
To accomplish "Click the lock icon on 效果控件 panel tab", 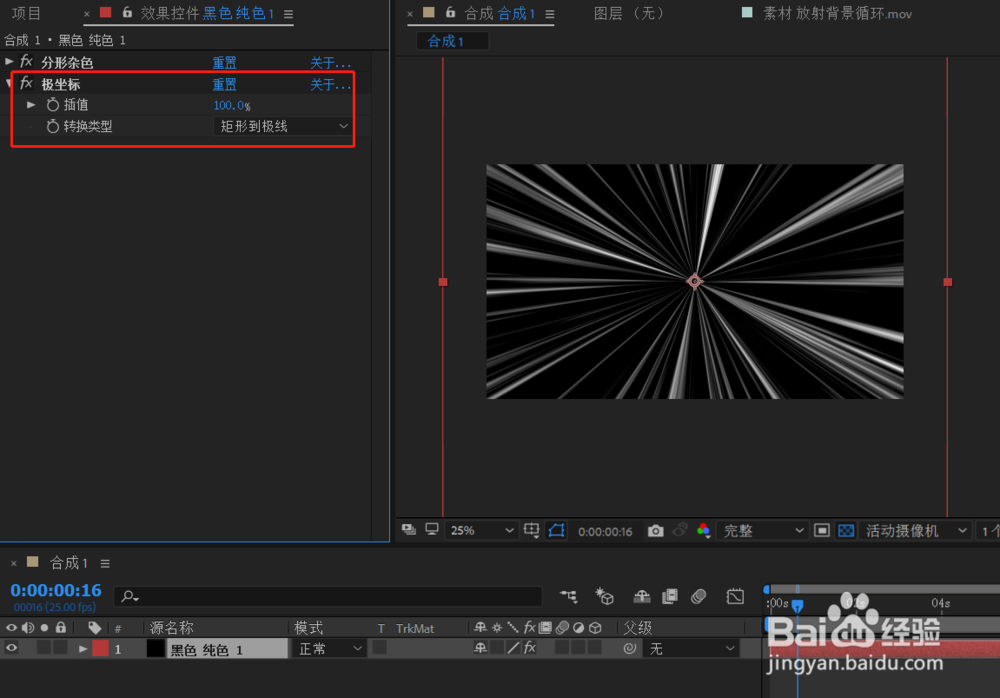I will coord(127,12).
